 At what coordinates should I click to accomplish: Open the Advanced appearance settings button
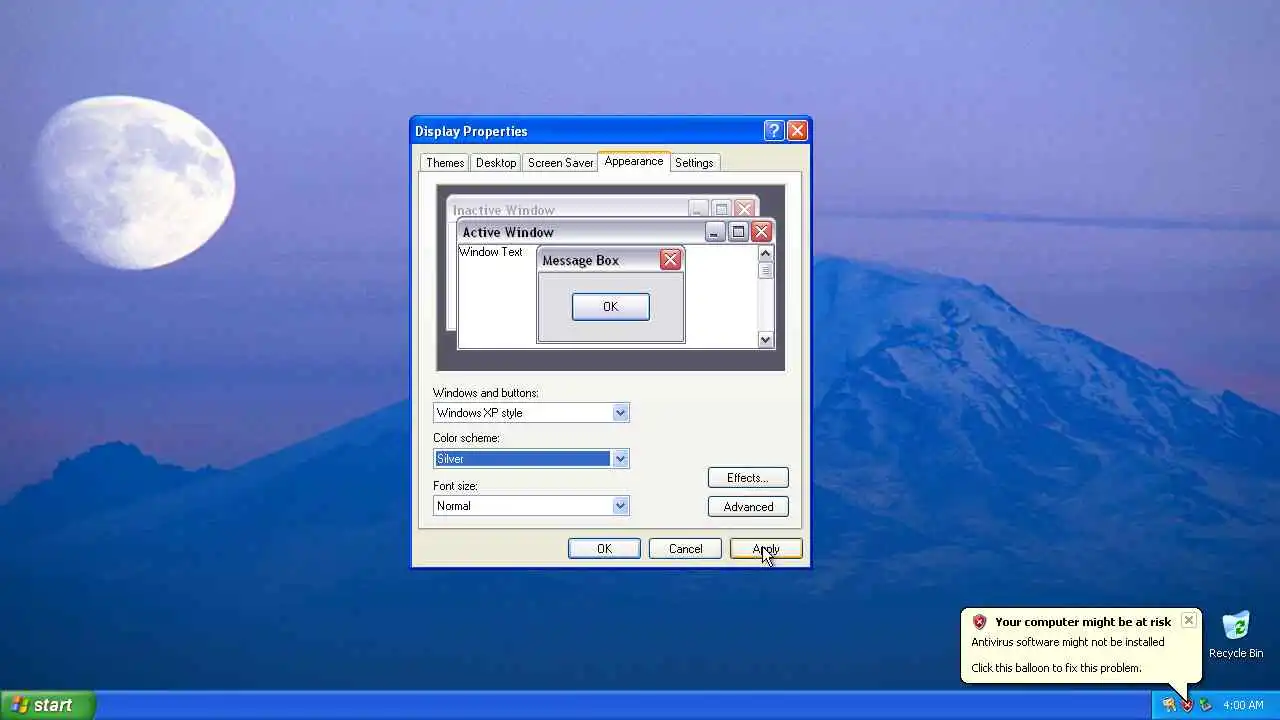pyautogui.click(x=748, y=507)
